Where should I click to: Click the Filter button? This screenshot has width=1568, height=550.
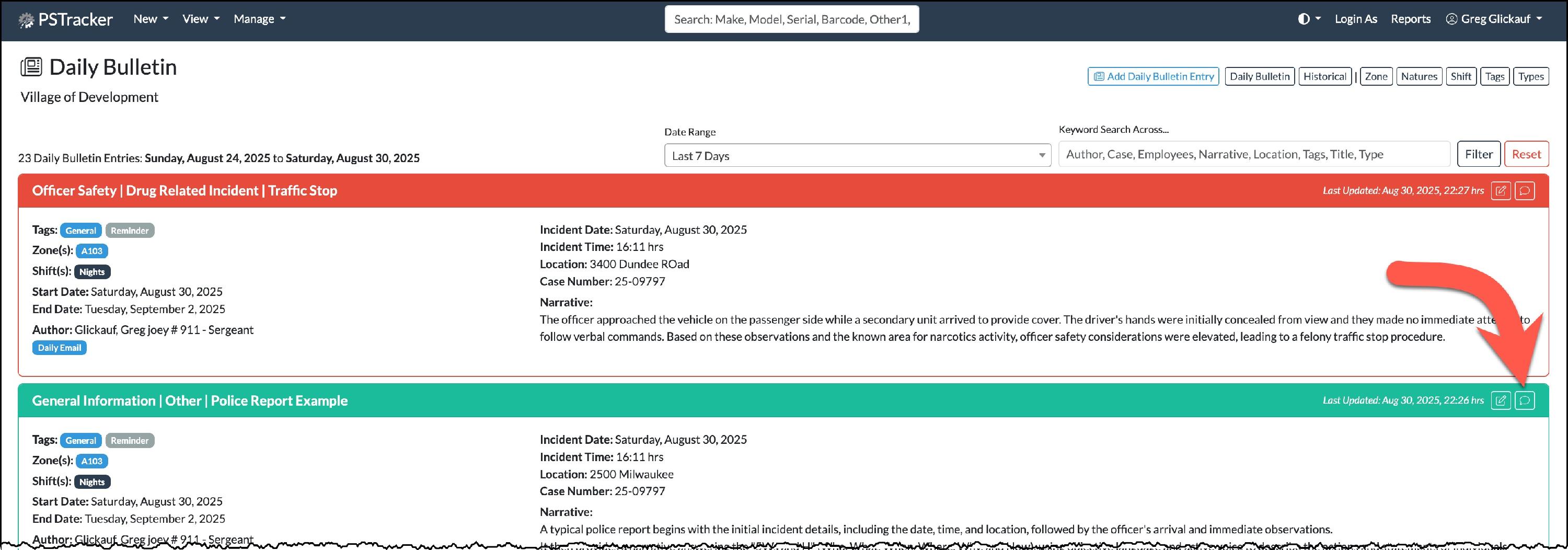pos(1479,154)
